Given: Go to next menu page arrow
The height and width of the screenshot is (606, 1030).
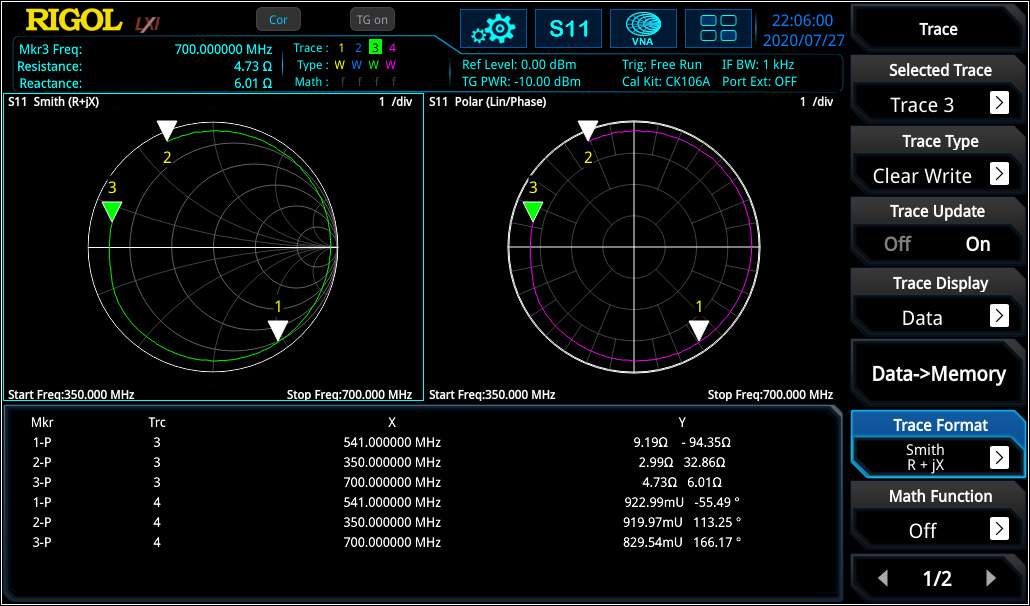Looking at the screenshot, I should [x=991, y=578].
